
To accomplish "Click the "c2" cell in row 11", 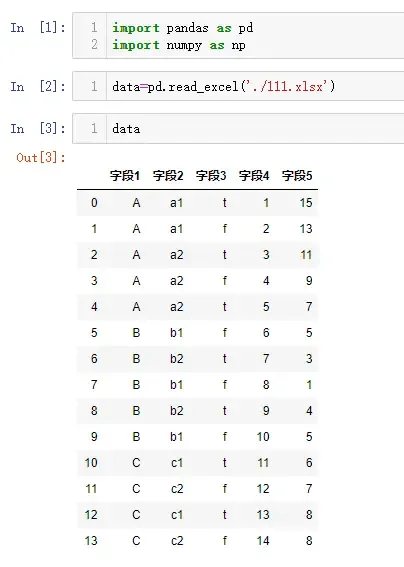I will point(177,489).
